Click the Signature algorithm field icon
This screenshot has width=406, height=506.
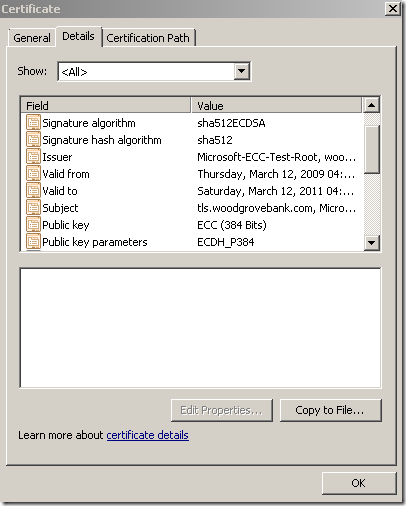tap(33, 123)
